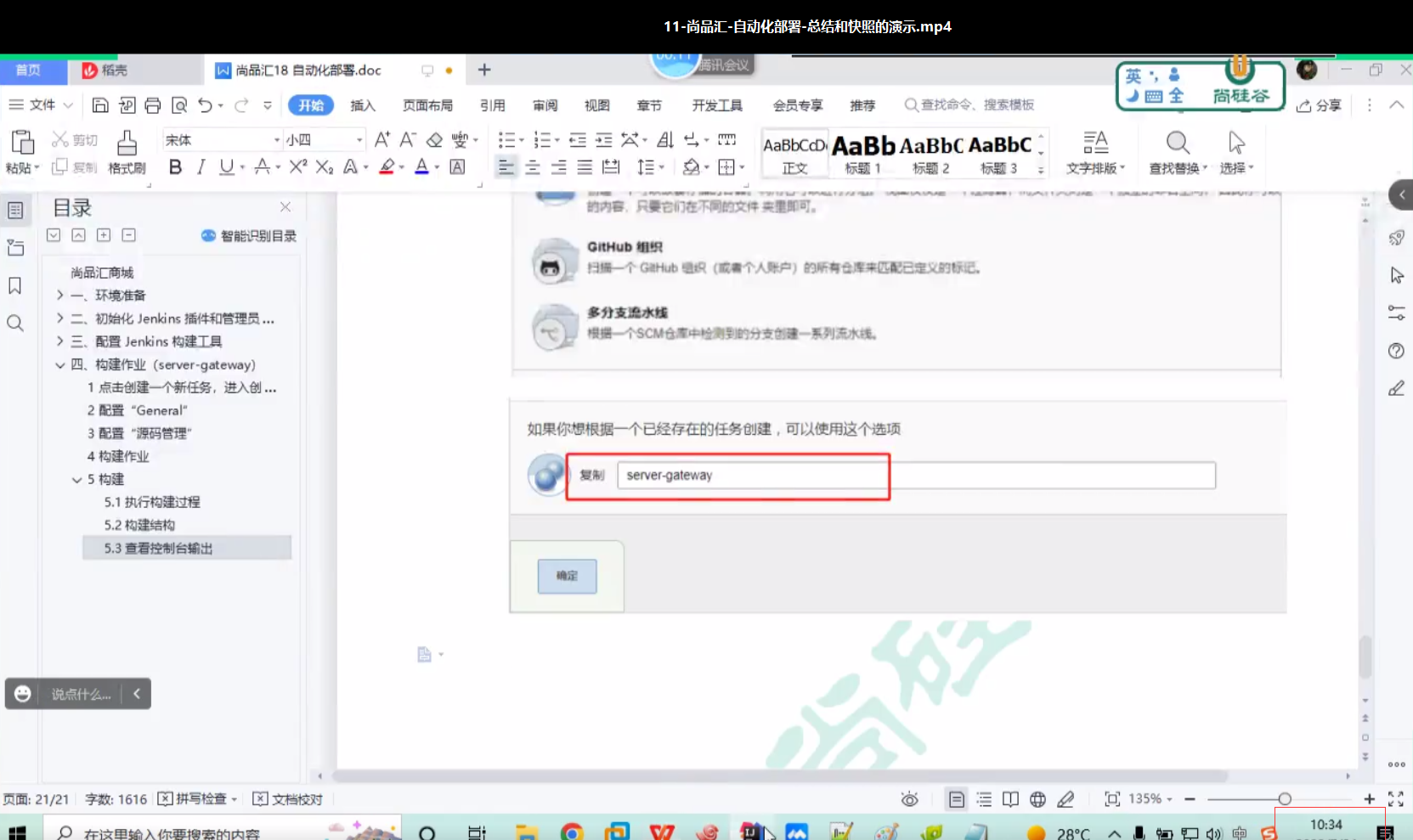Align text to the right
Screen dimensions: 1413x840
pyautogui.click(x=558, y=167)
